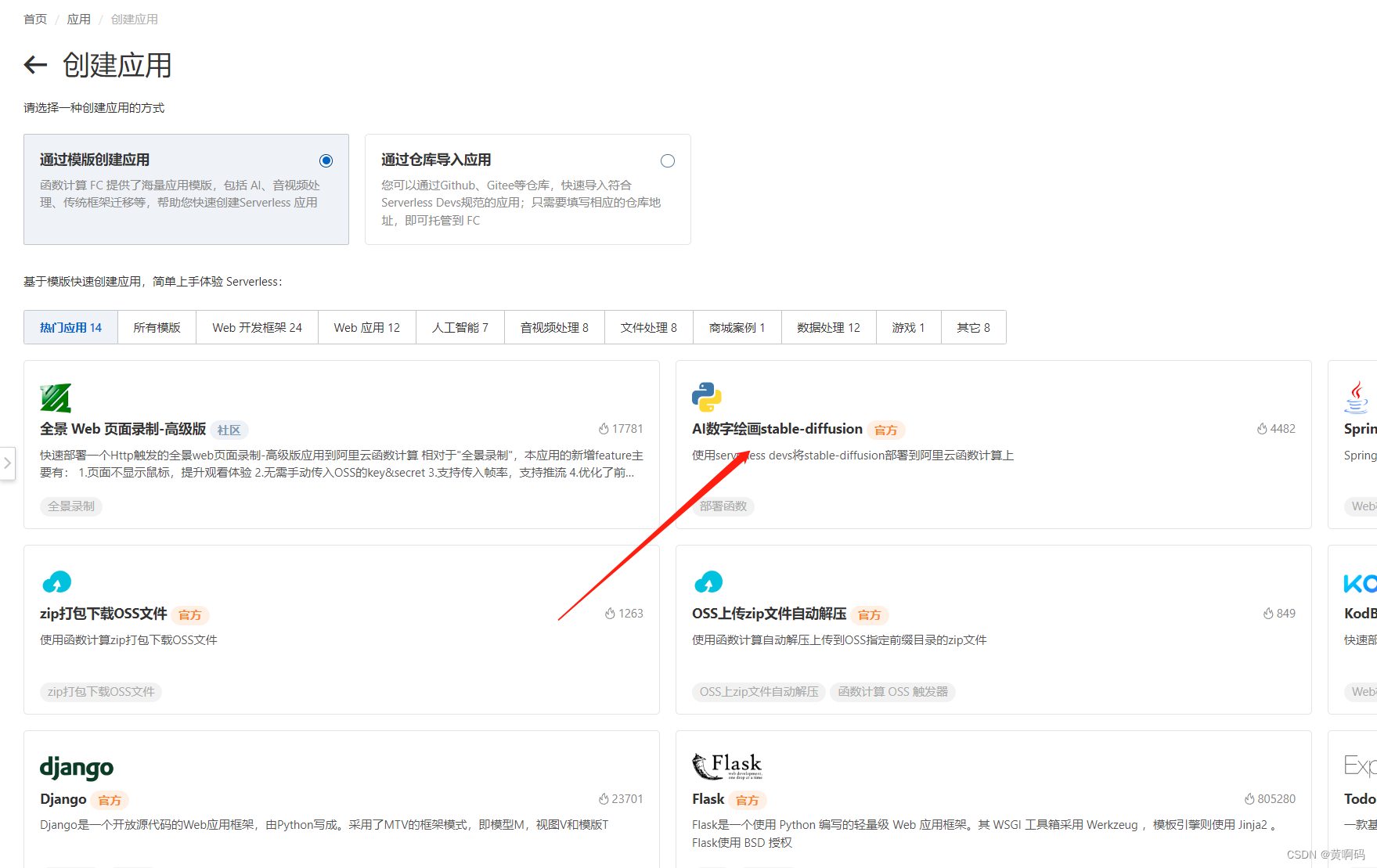
Task: Open the Web 应用 12 tab
Action: (366, 327)
